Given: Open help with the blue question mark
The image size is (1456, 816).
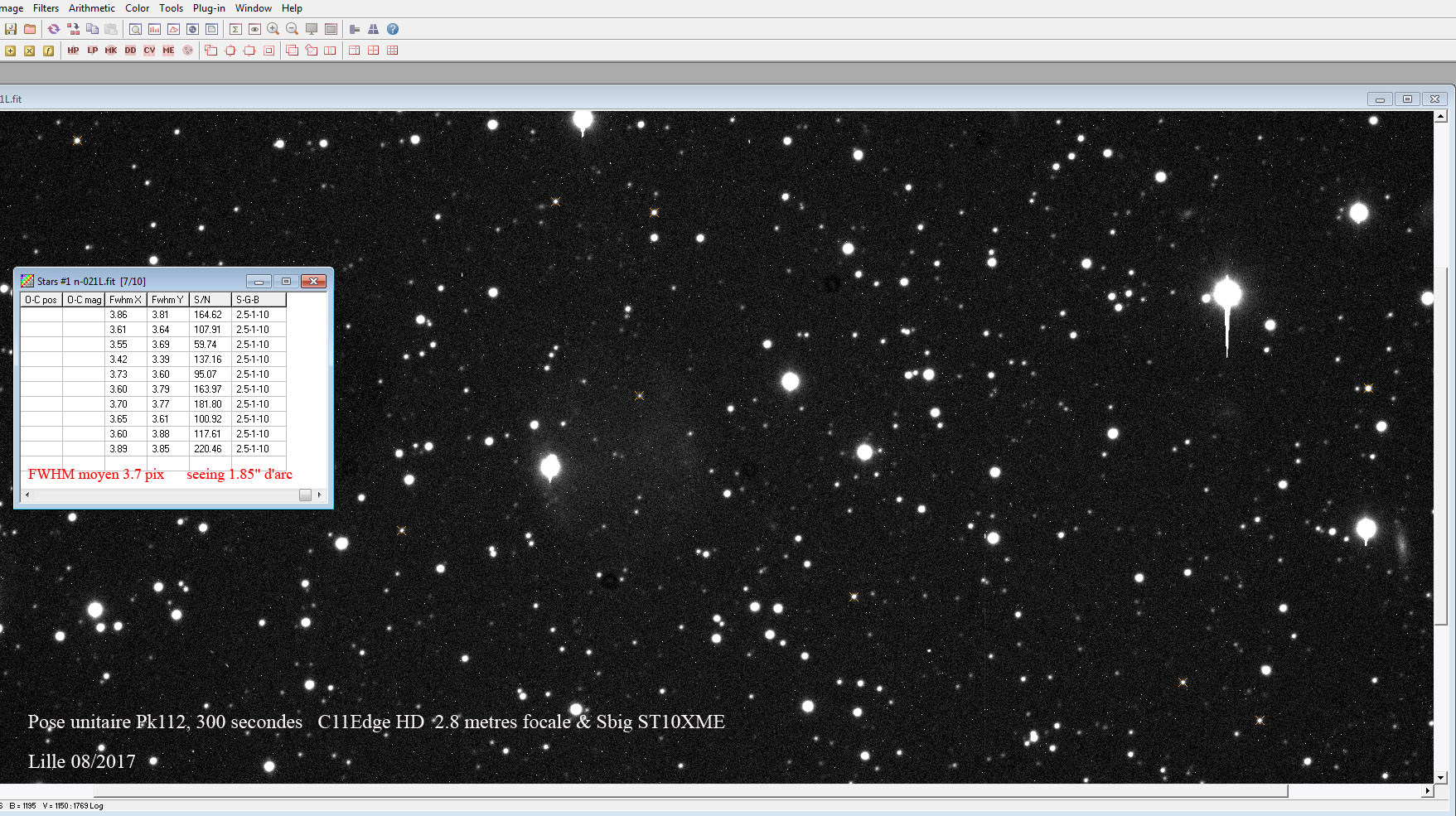Looking at the screenshot, I should (393, 29).
